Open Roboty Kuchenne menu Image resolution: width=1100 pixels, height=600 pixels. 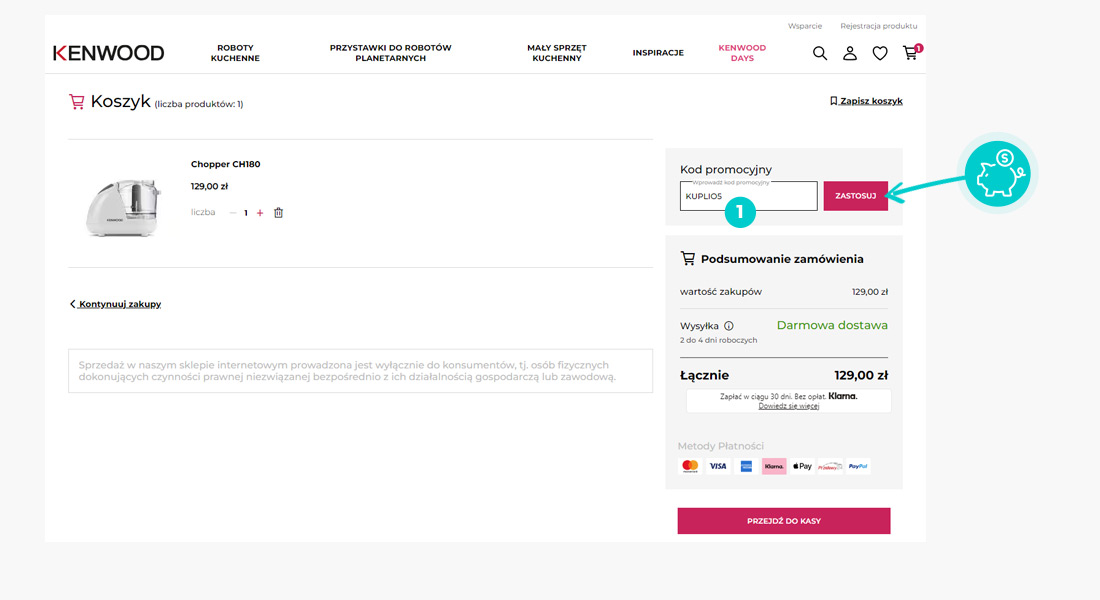235,53
